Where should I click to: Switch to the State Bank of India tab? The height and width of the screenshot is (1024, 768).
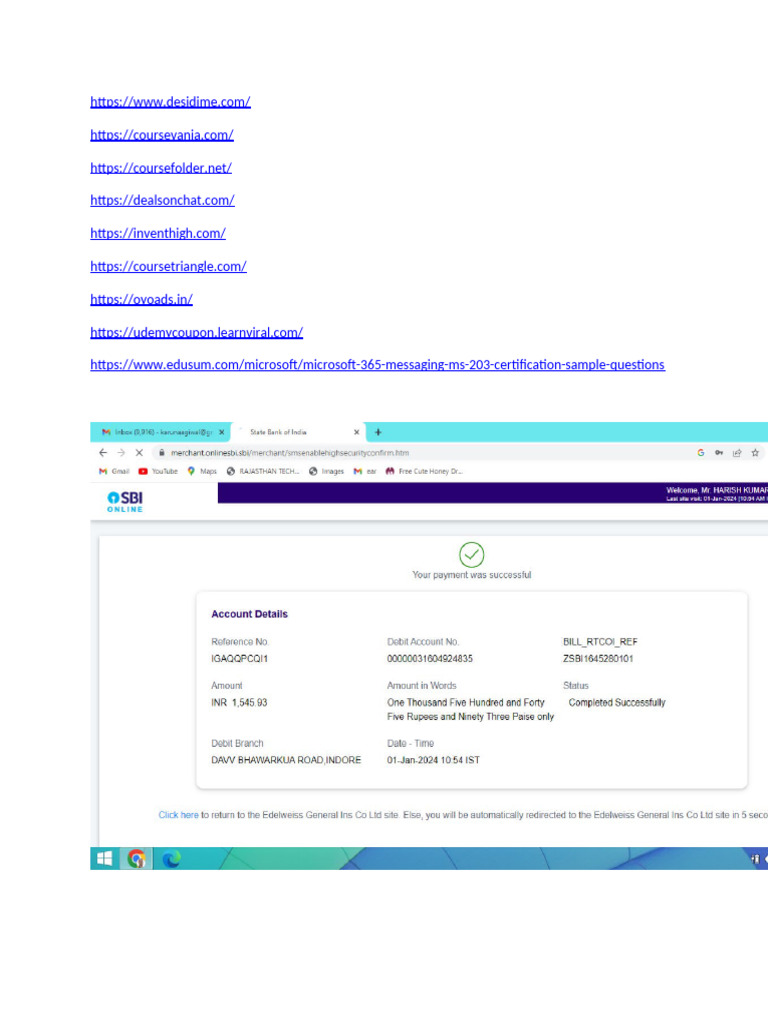point(298,432)
